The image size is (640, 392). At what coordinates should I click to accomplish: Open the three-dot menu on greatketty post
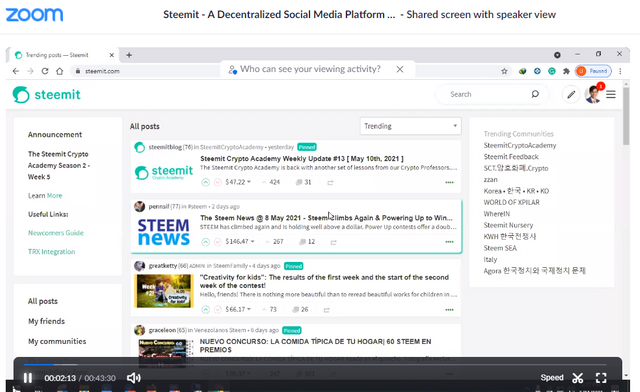point(449,310)
